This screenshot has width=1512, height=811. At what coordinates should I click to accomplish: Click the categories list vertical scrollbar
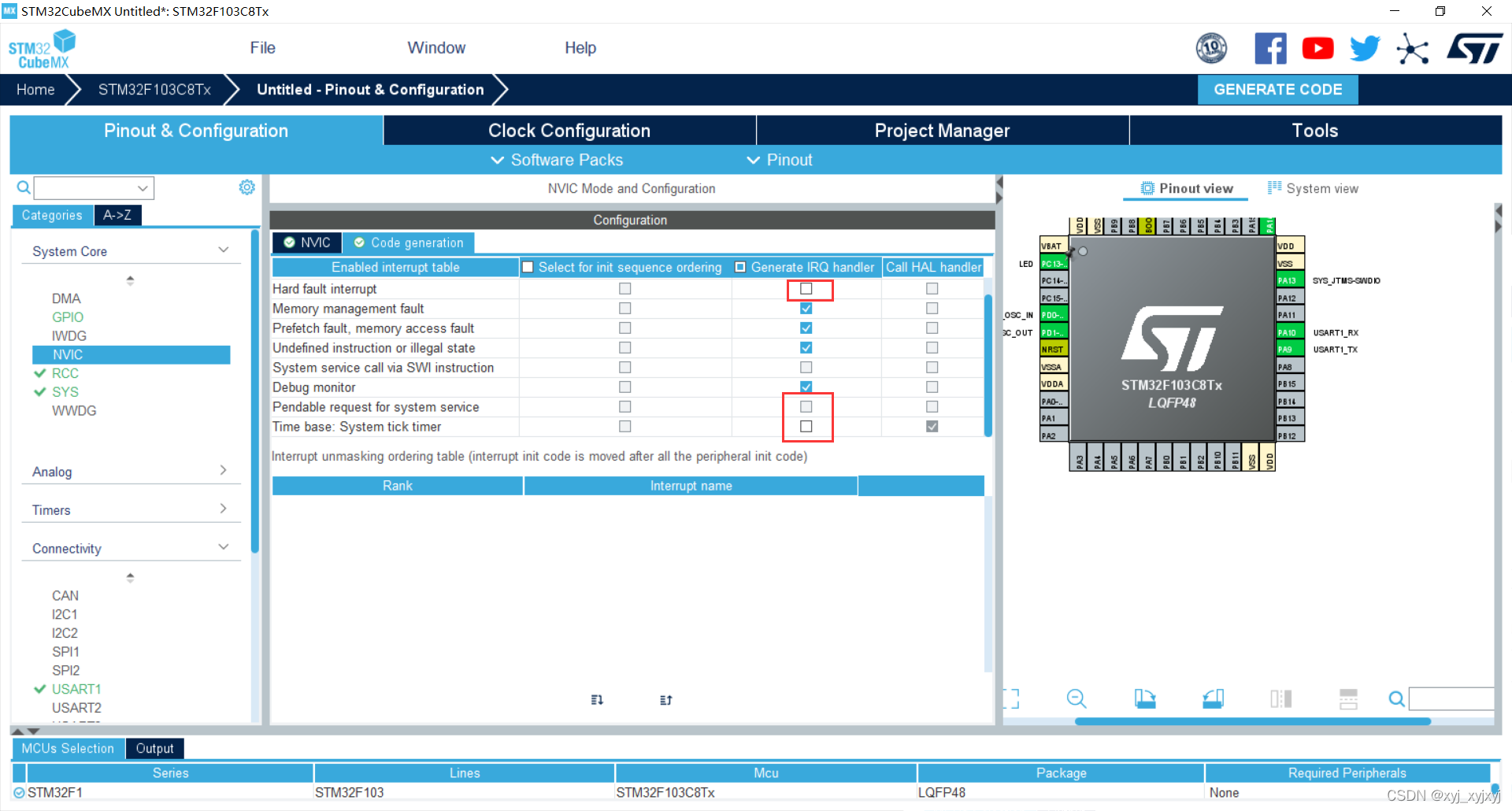pyautogui.click(x=254, y=391)
